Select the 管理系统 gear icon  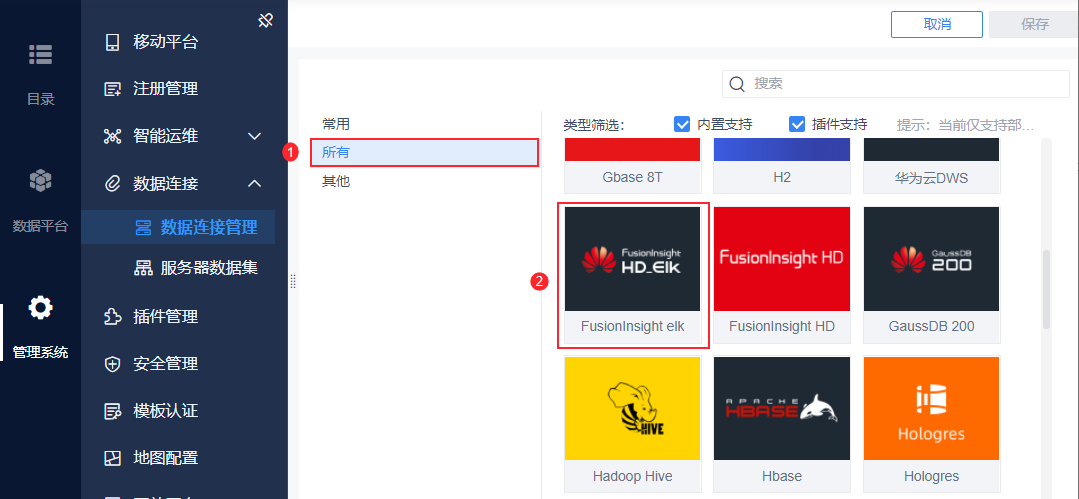pos(40,307)
